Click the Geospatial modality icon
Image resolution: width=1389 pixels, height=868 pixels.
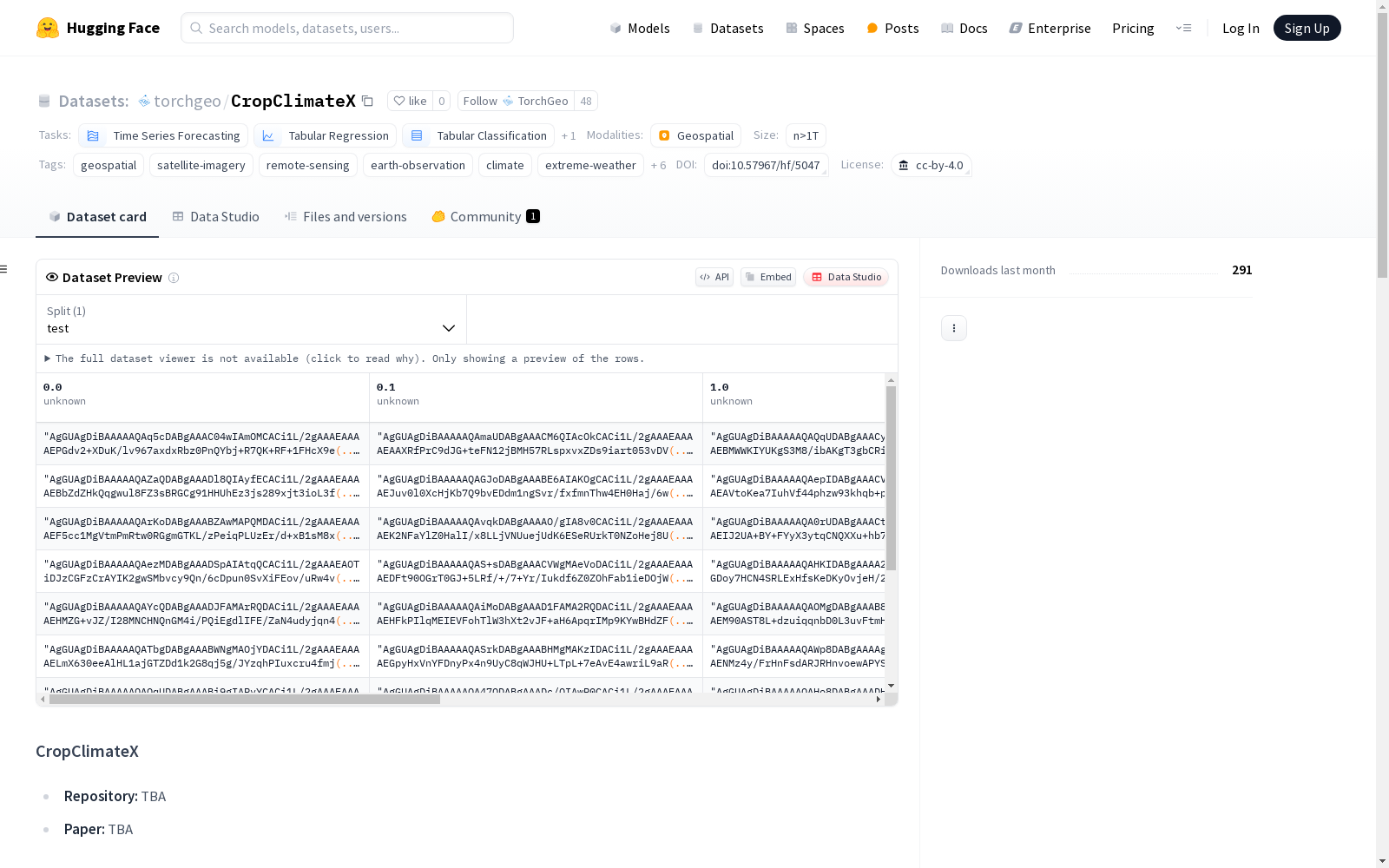pyautogui.click(x=664, y=135)
